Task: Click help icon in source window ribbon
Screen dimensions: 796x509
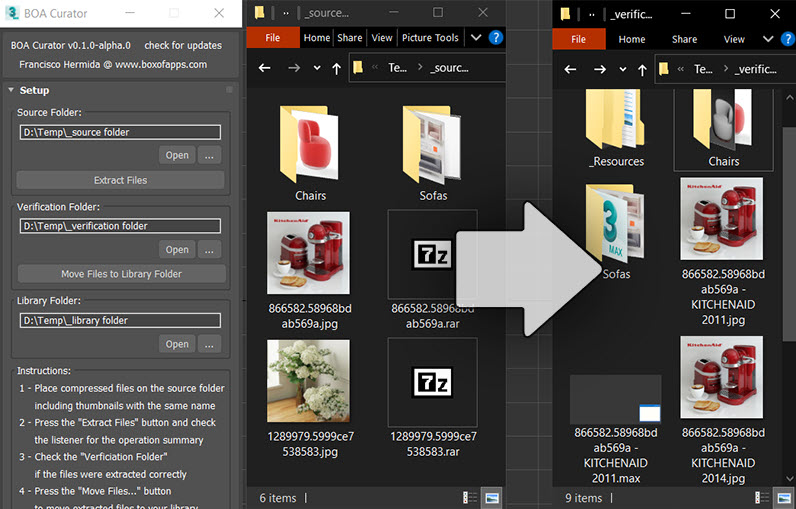Action: click(x=495, y=38)
